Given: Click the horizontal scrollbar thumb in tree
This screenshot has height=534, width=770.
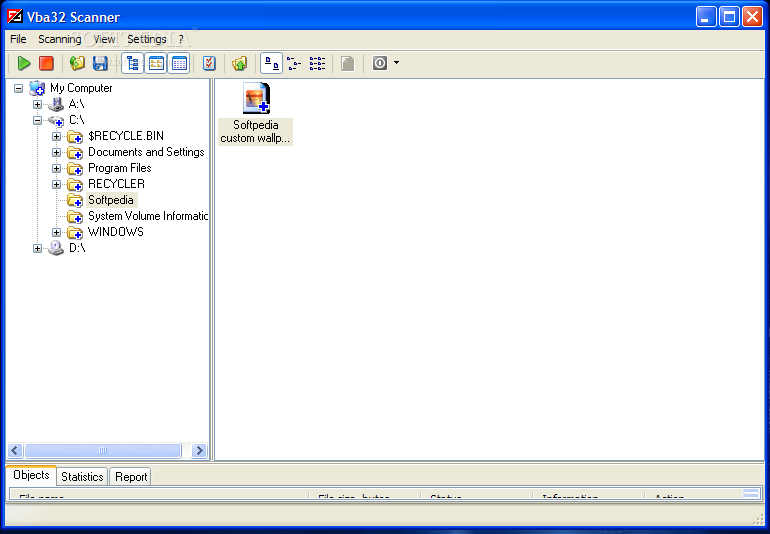Looking at the screenshot, I should click(103, 450).
